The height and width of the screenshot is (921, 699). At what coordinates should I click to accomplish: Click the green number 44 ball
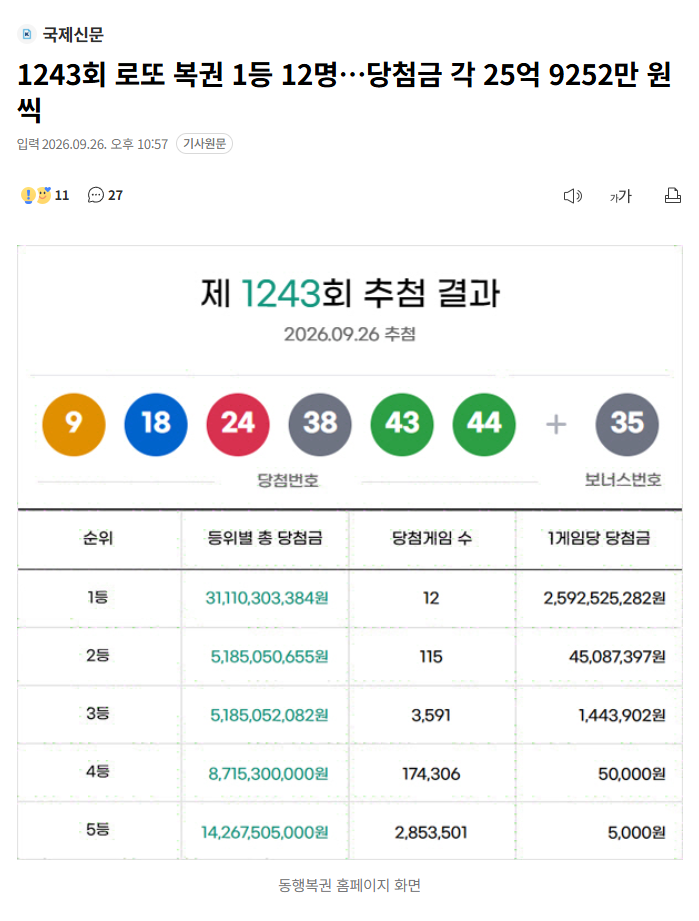pos(484,425)
